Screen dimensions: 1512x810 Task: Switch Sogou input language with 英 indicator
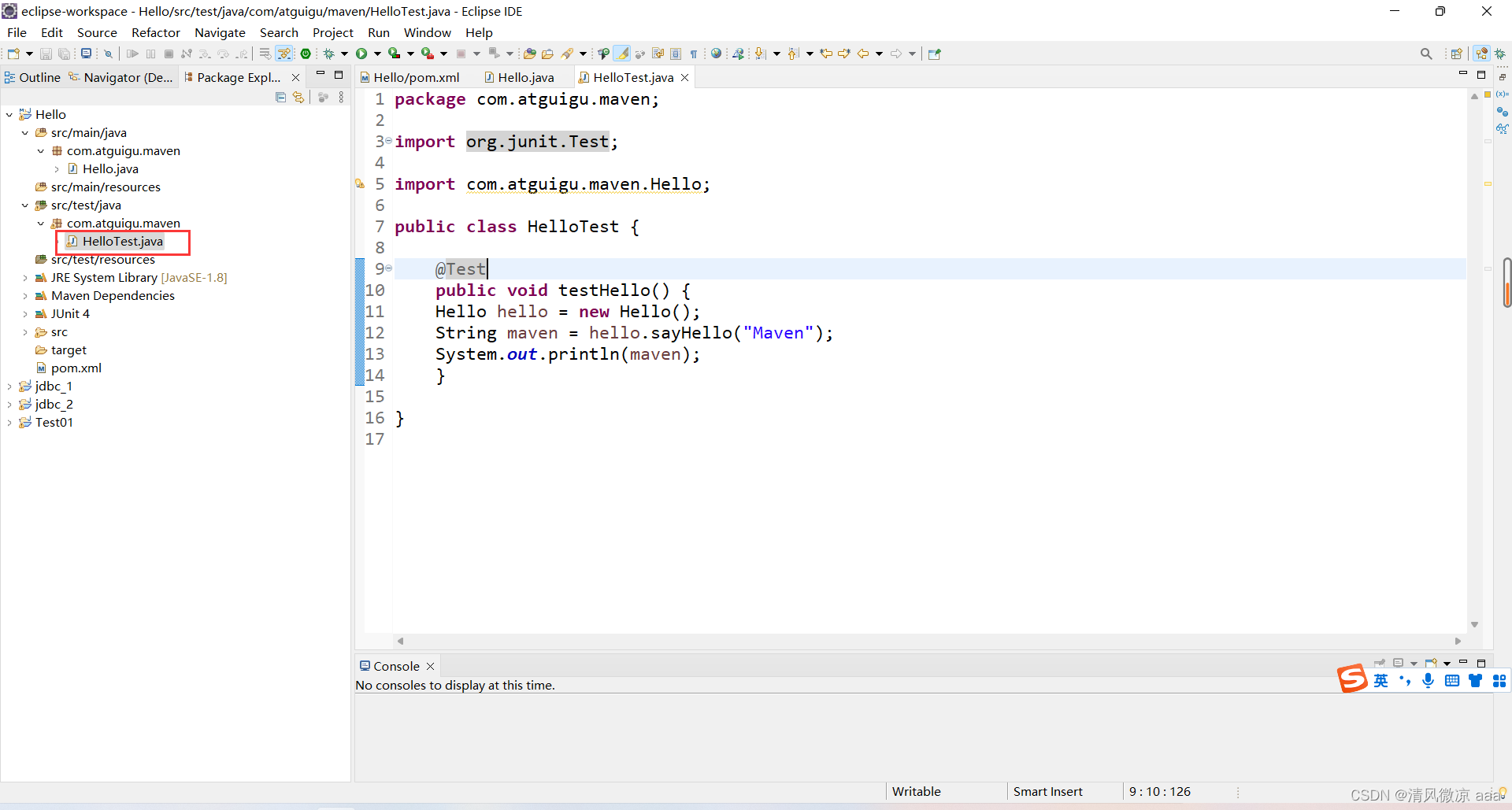(x=1381, y=680)
